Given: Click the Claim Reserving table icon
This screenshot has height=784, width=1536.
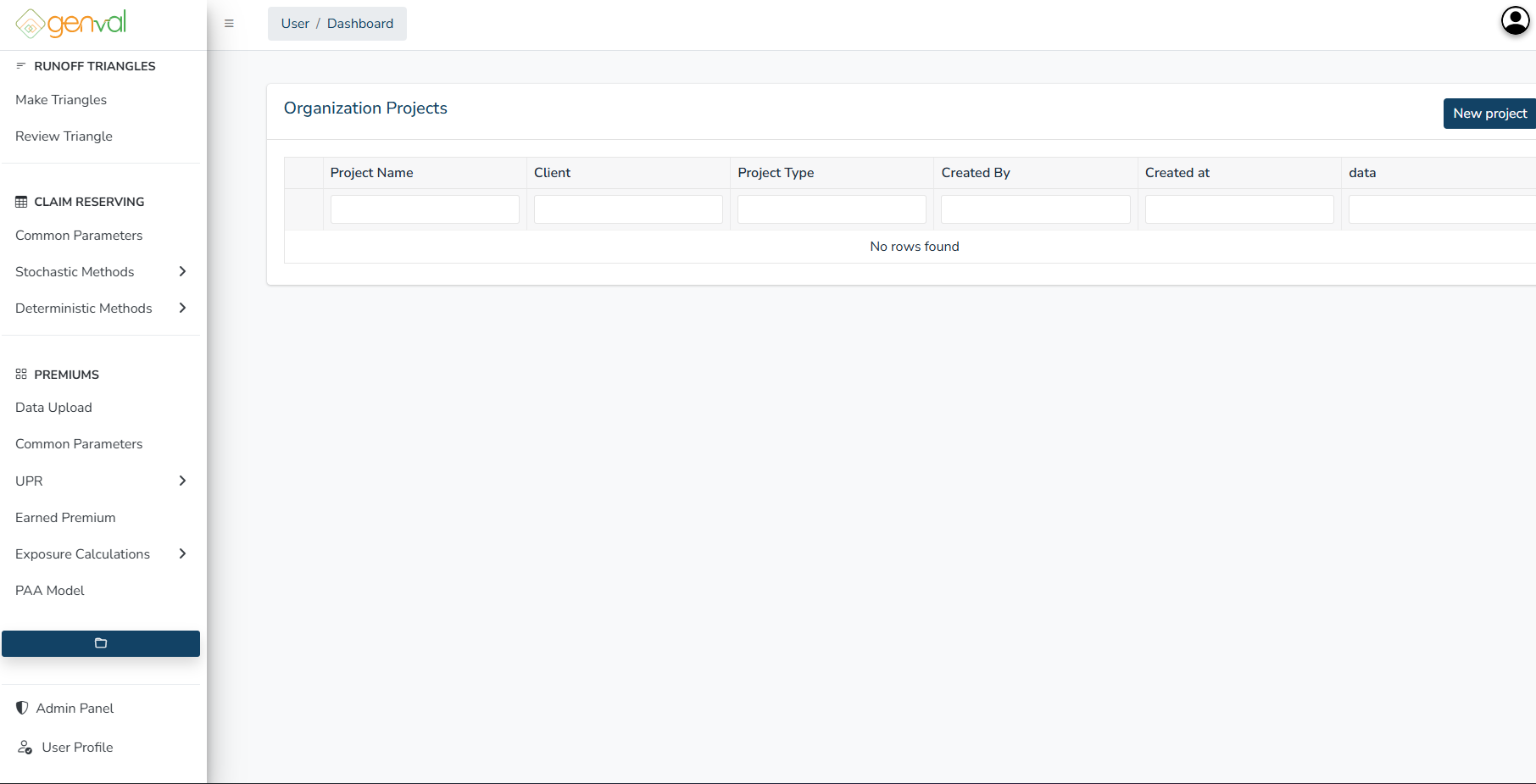Looking at the screenshot, I should tap(19, 202).
